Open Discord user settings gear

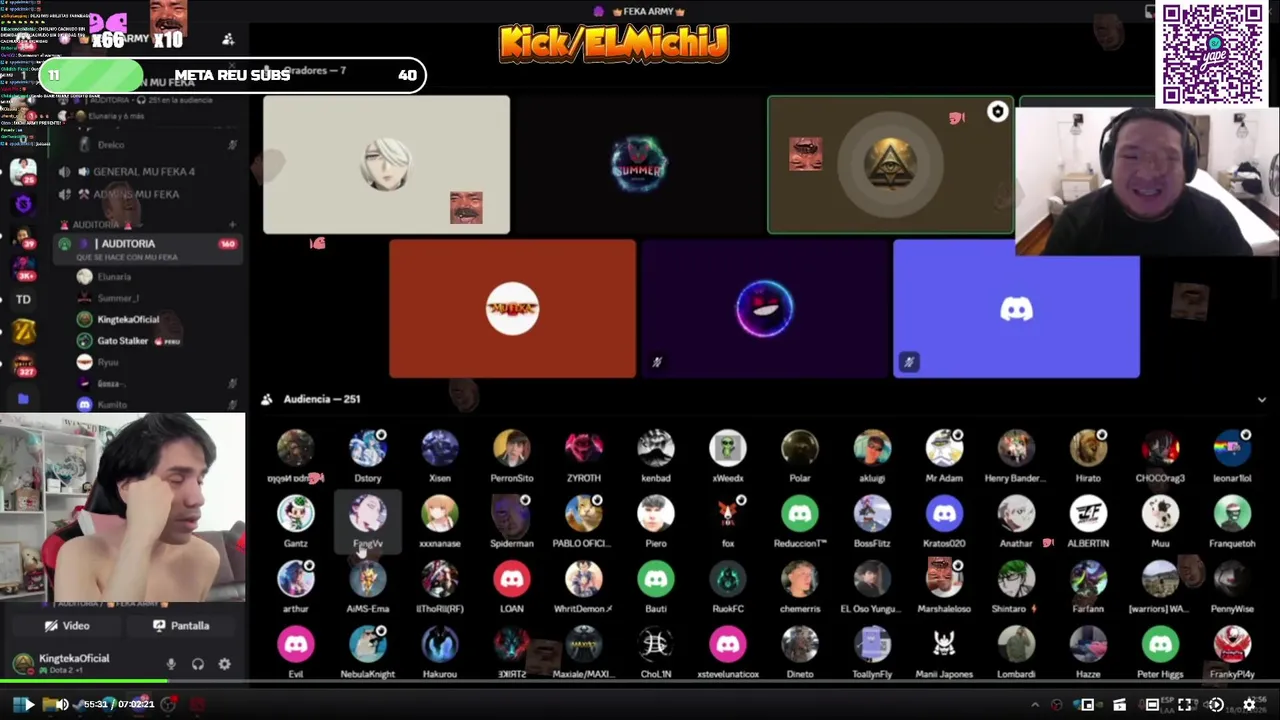click(x=224, y=664)
